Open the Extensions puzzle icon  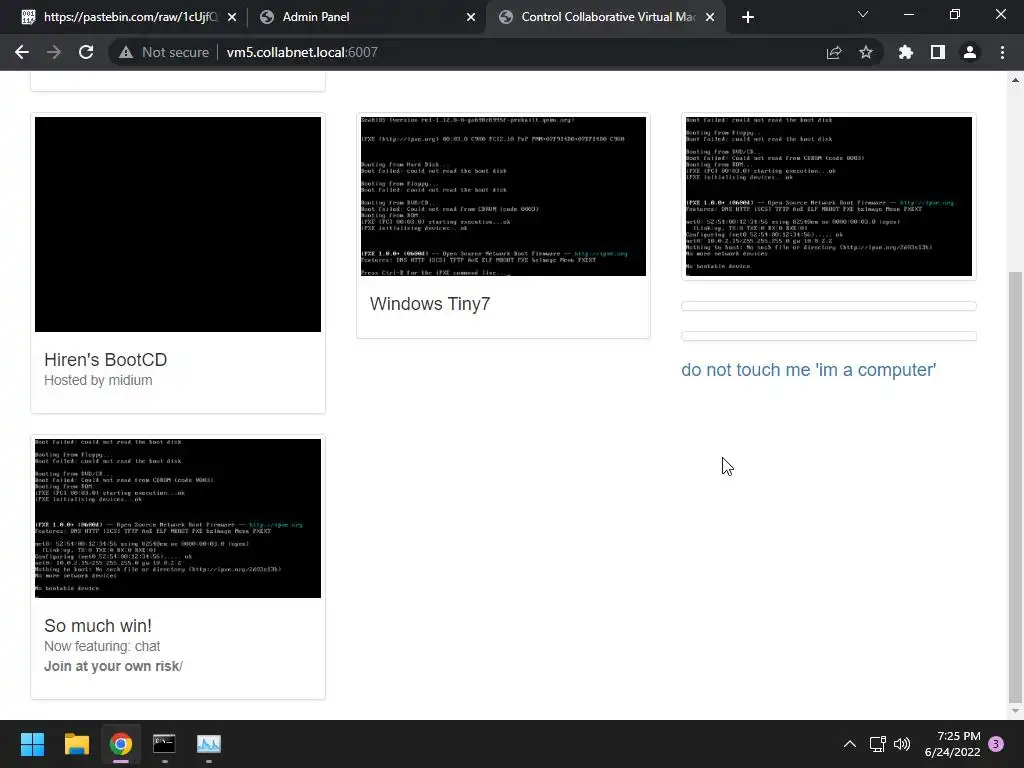906,52
